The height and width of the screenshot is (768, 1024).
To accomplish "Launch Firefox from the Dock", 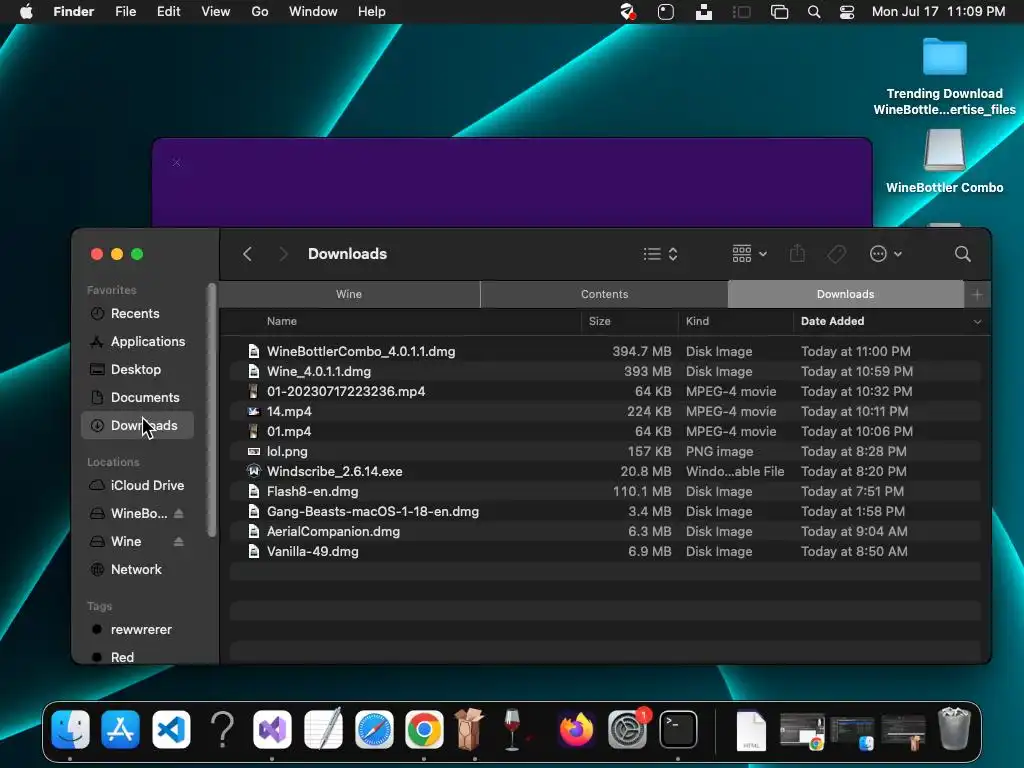I will point(576,729).
